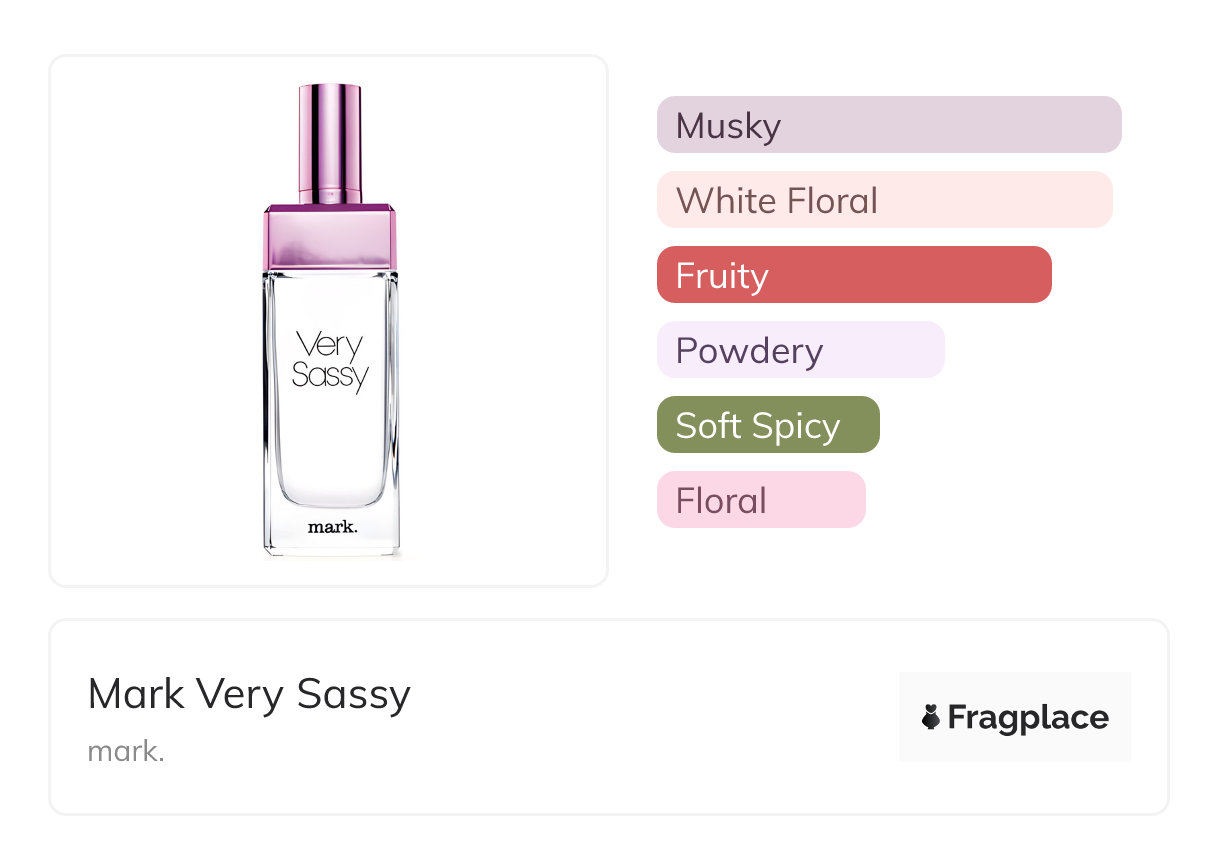
Task: Click the pink collar on the bottle
Action: tap(331, 237)
